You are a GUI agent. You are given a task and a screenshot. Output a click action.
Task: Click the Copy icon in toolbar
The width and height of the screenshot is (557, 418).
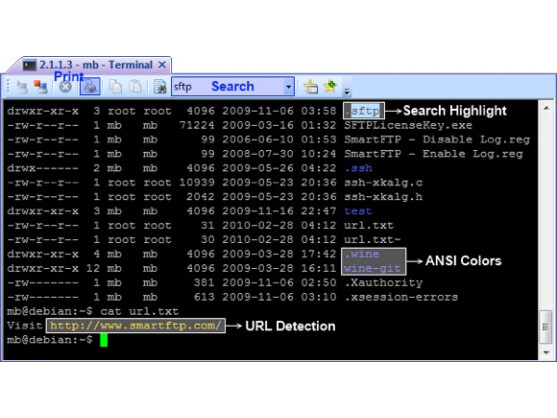[115, 87]
